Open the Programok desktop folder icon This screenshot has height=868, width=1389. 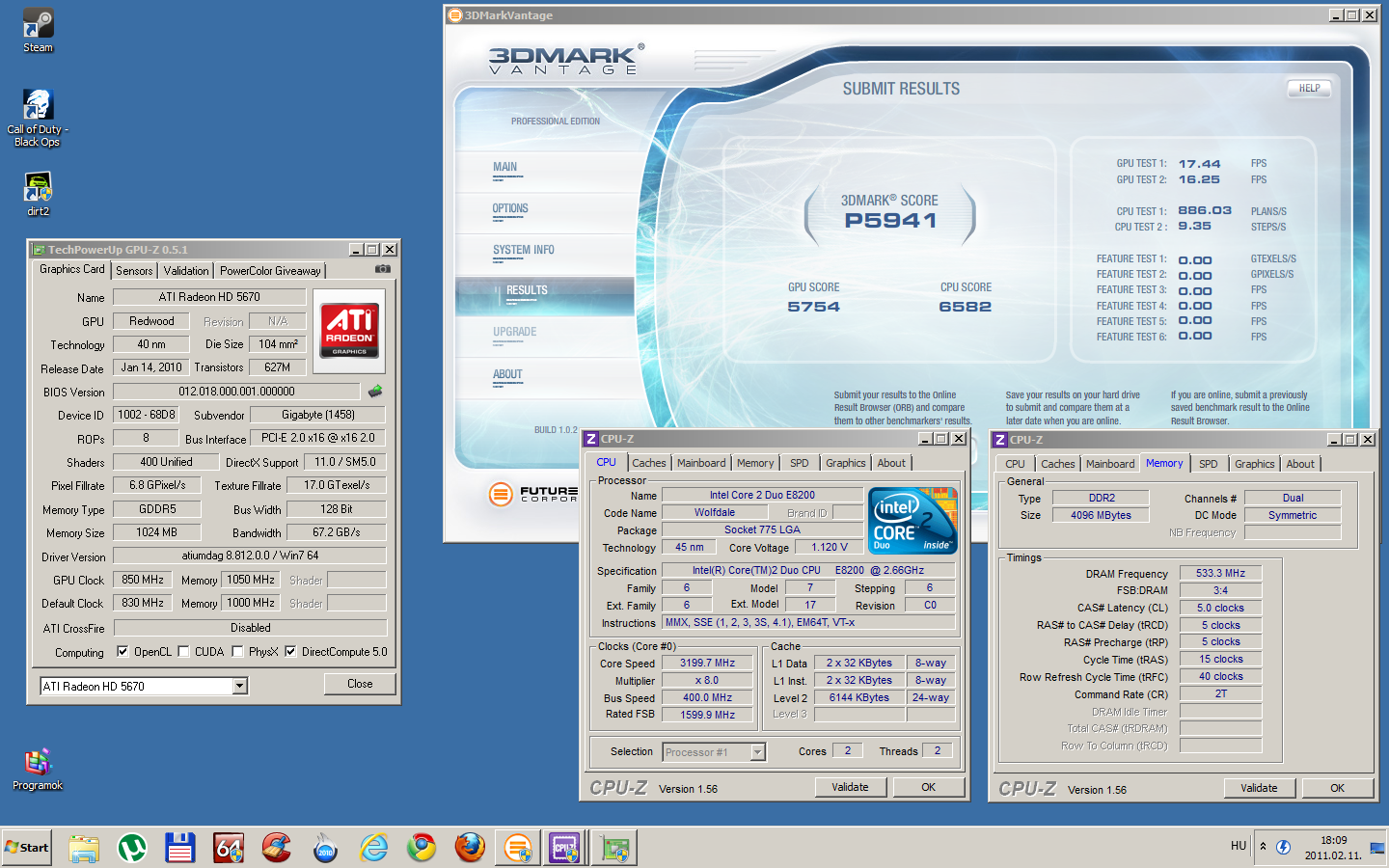coord(38,769)
